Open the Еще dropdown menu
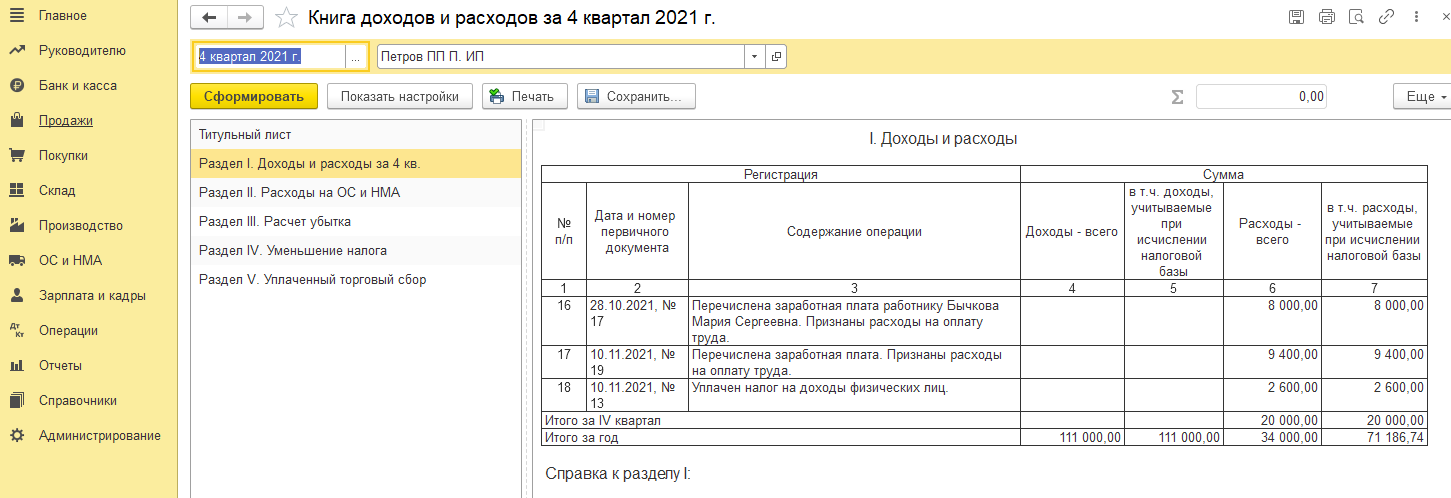Image resolution: width=1451 pixels, height=498 pixels. click(1420, 97)
